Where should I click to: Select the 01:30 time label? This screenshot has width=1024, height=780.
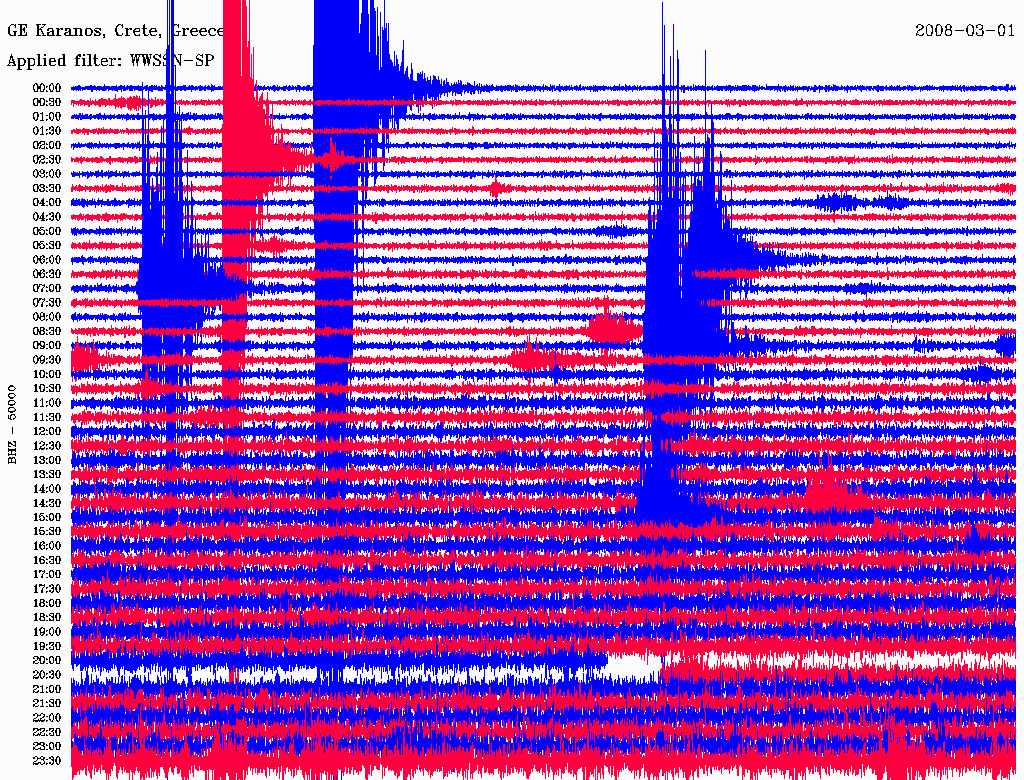coord(47,131)
